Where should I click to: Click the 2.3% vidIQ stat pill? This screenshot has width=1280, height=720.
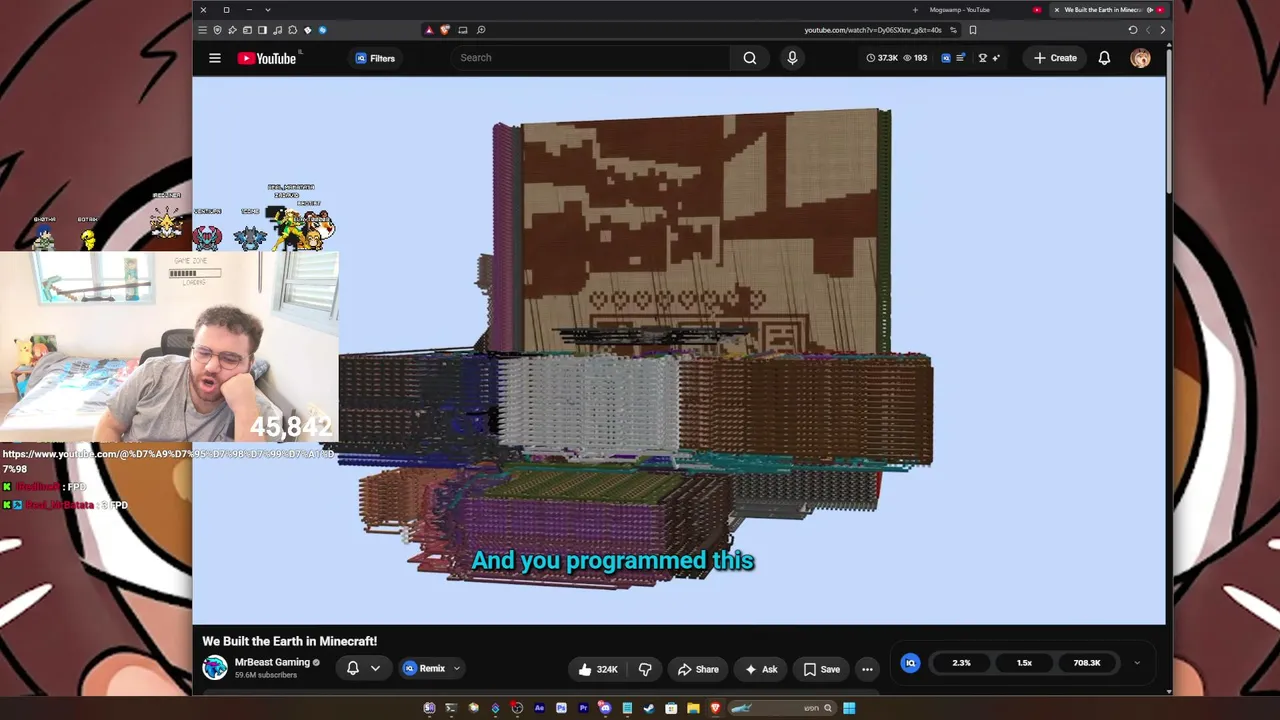[x=961, y=663]
